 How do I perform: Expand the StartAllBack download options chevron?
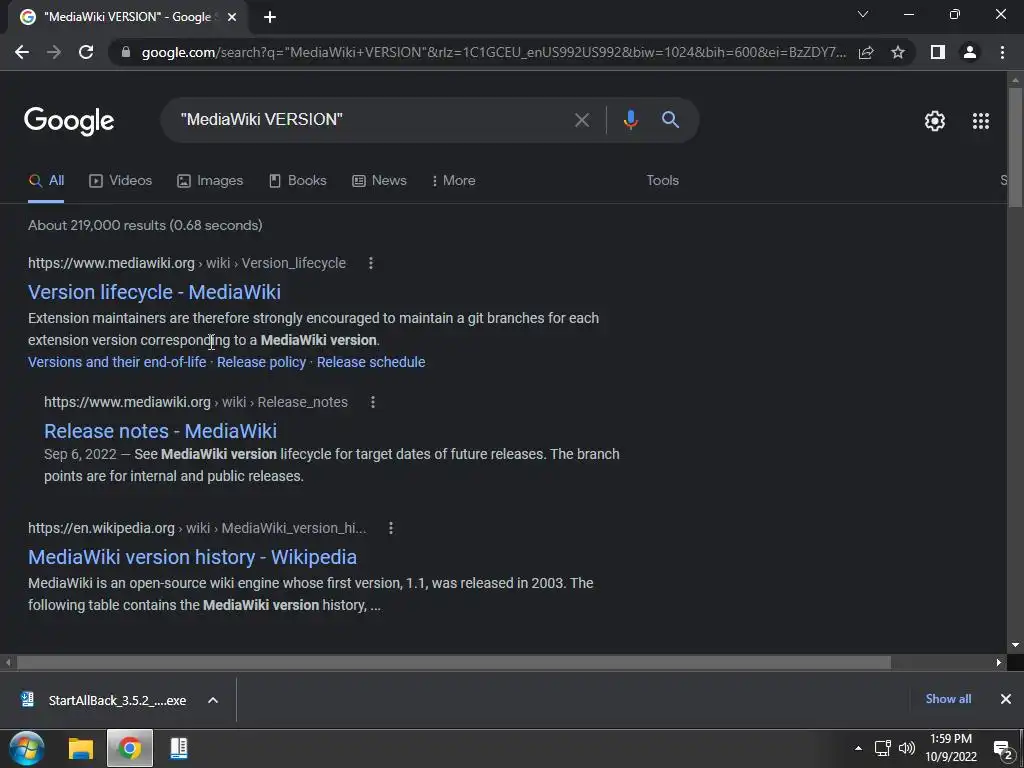[213, 700]
